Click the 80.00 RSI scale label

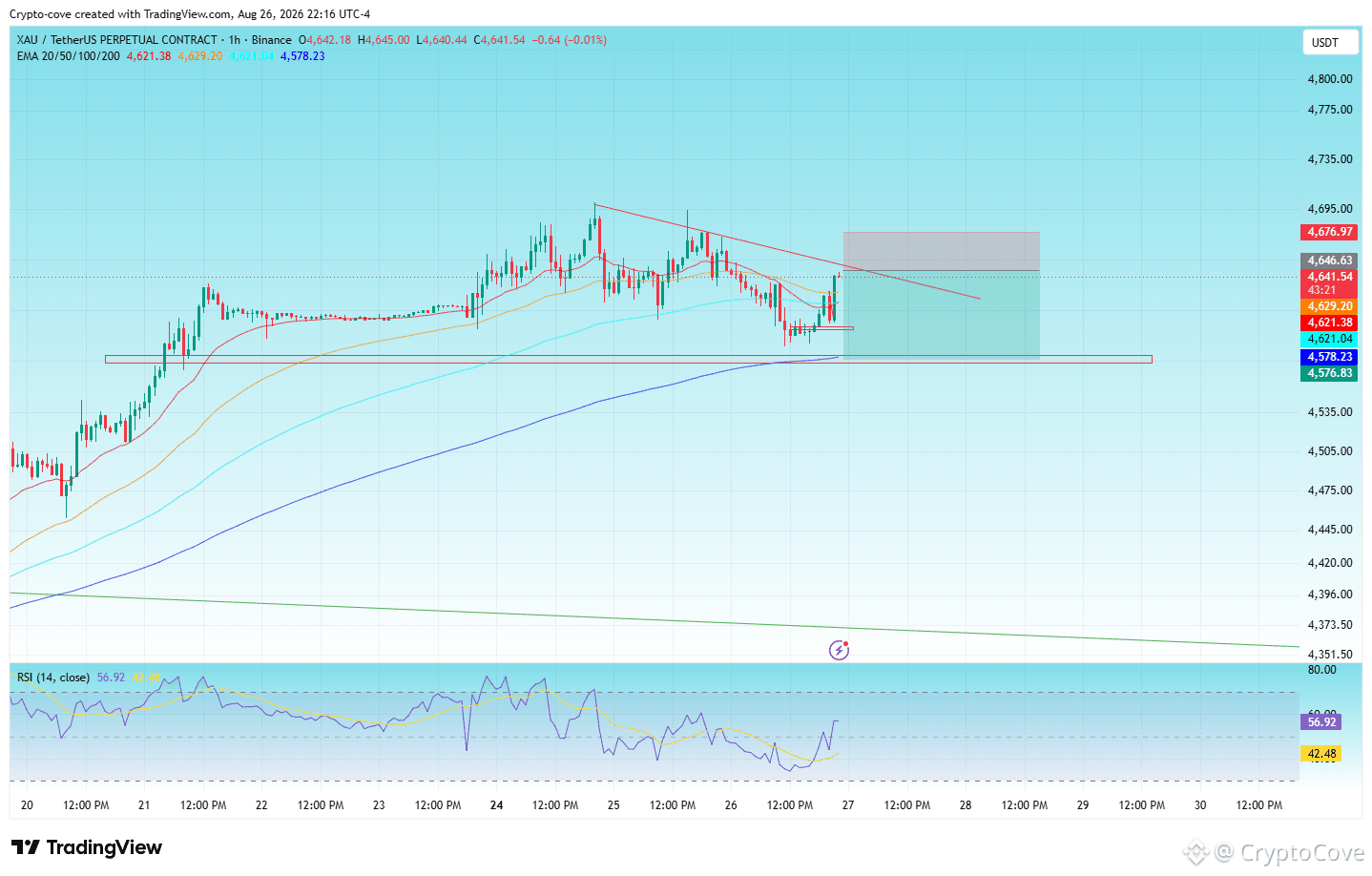[1321, 670]
